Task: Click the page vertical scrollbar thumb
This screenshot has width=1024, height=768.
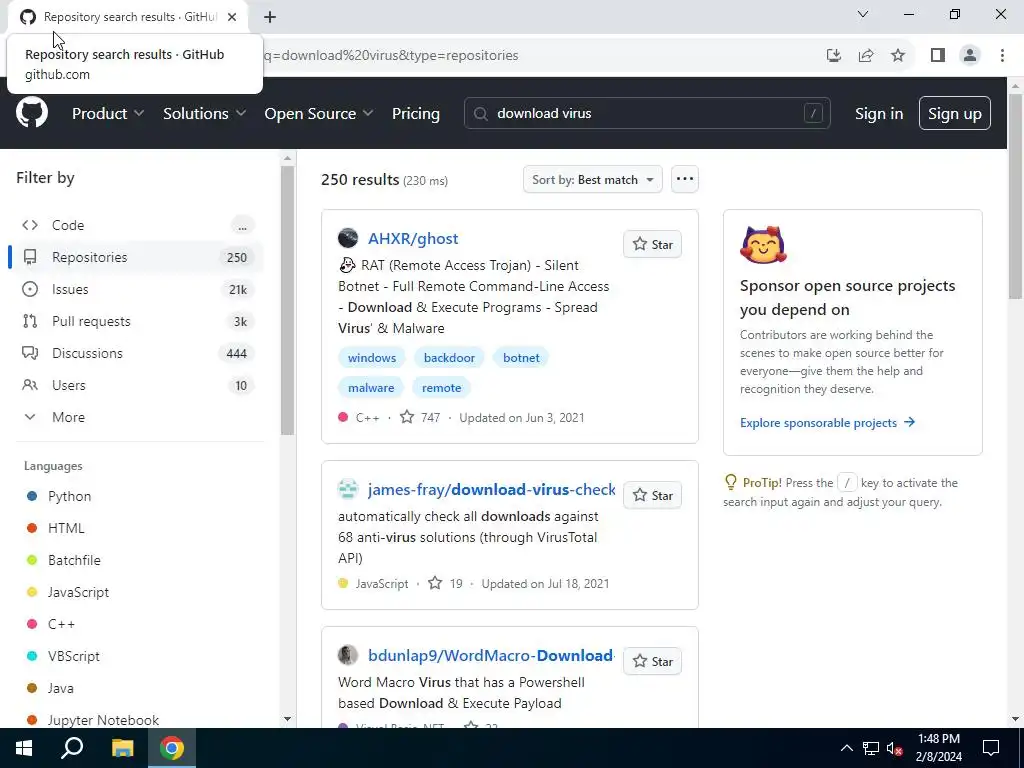Action: coord(1015,196)
